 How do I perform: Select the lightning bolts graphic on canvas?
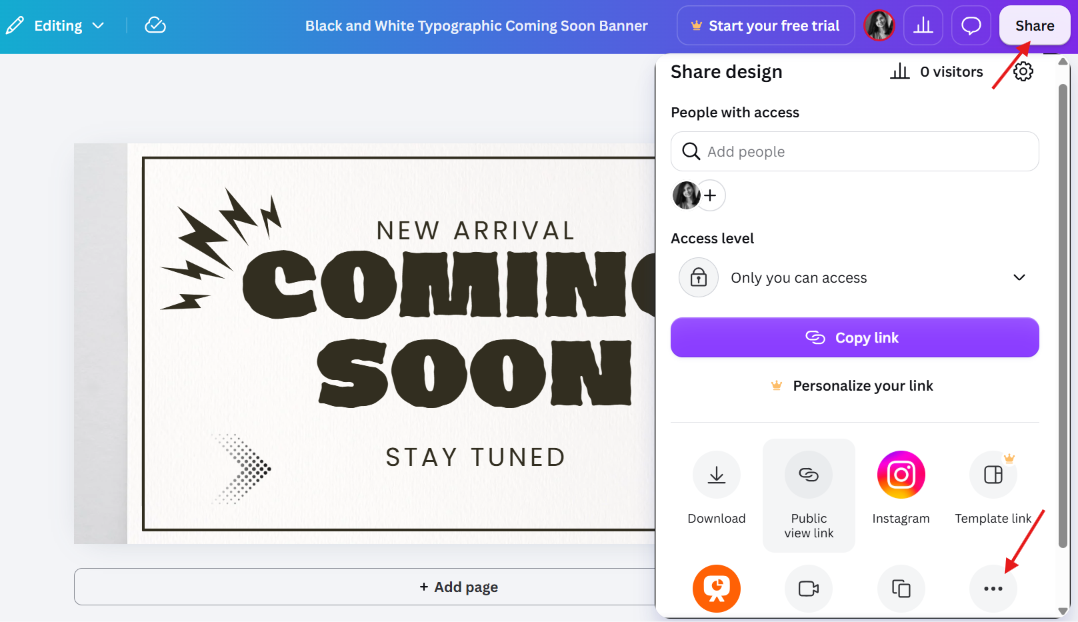coord(221,249)
